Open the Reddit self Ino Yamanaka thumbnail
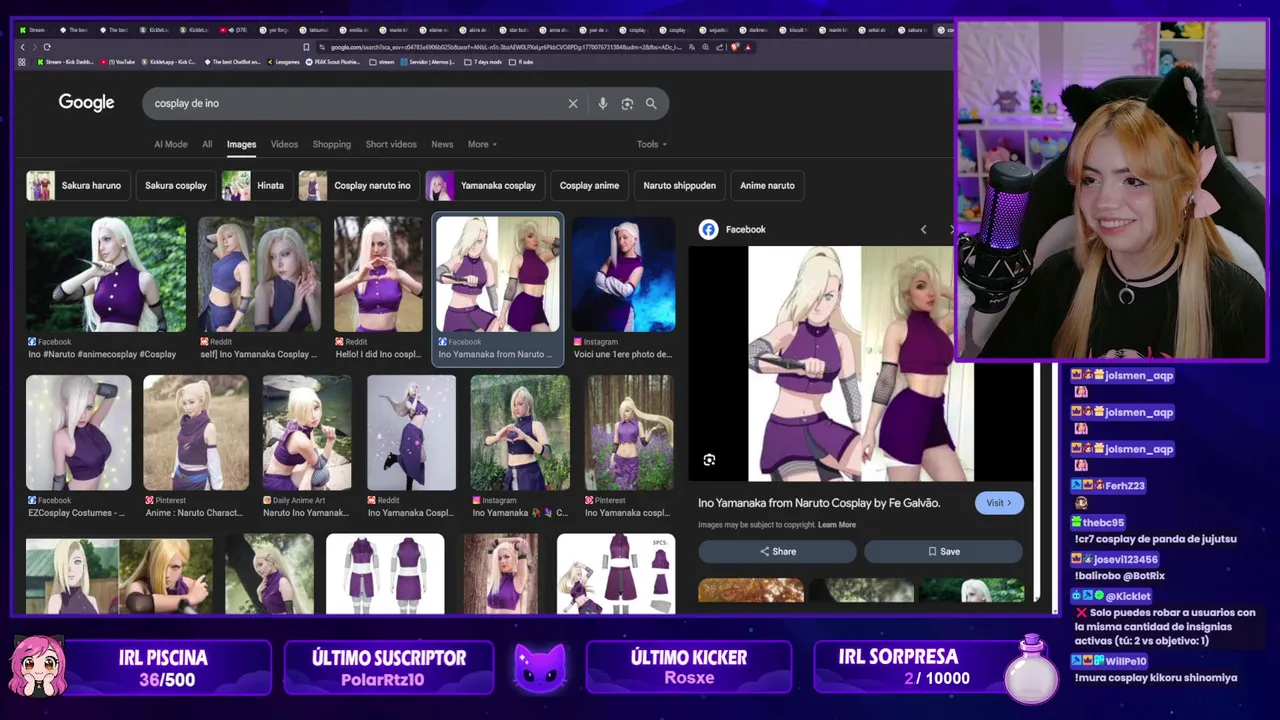Screen dimensions: 1280x720 point(259,274)
